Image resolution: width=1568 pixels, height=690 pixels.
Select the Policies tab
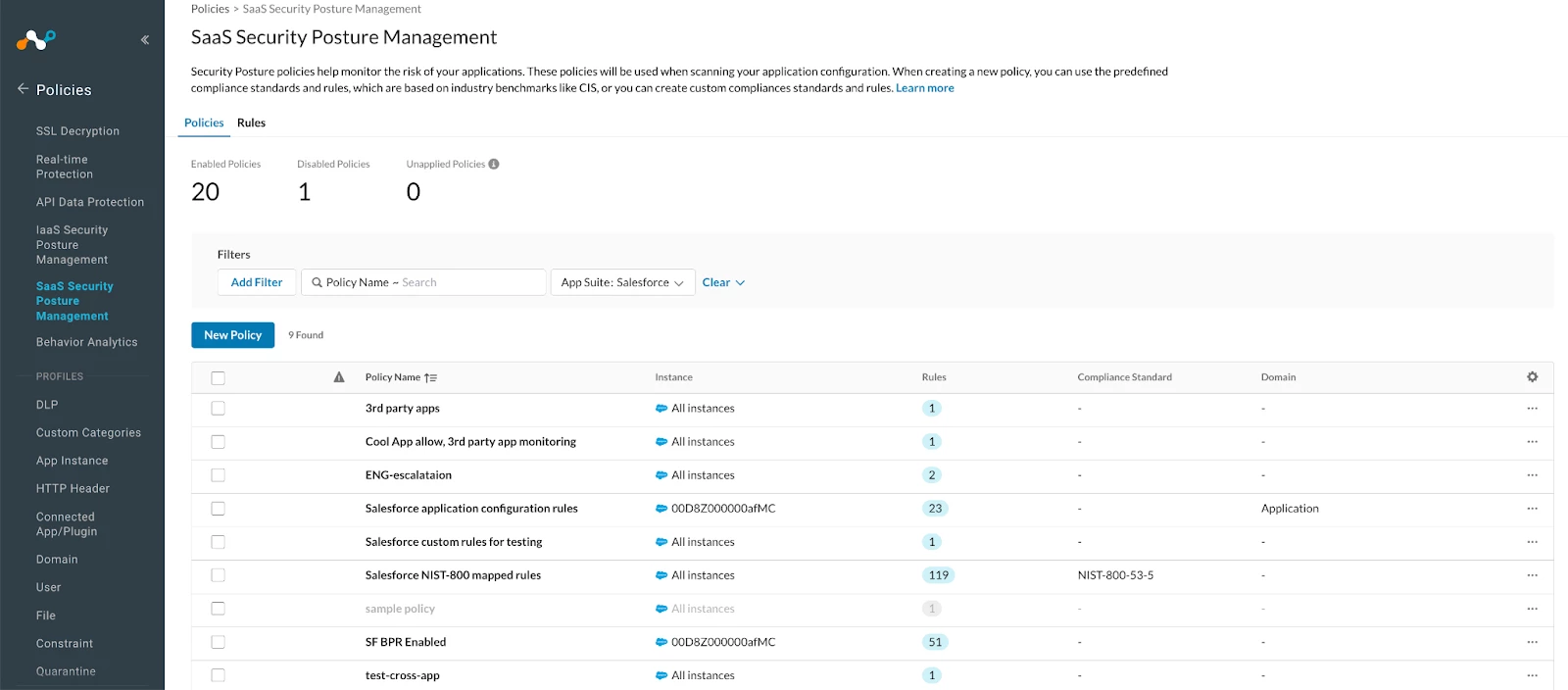click(x=204, y=123)
